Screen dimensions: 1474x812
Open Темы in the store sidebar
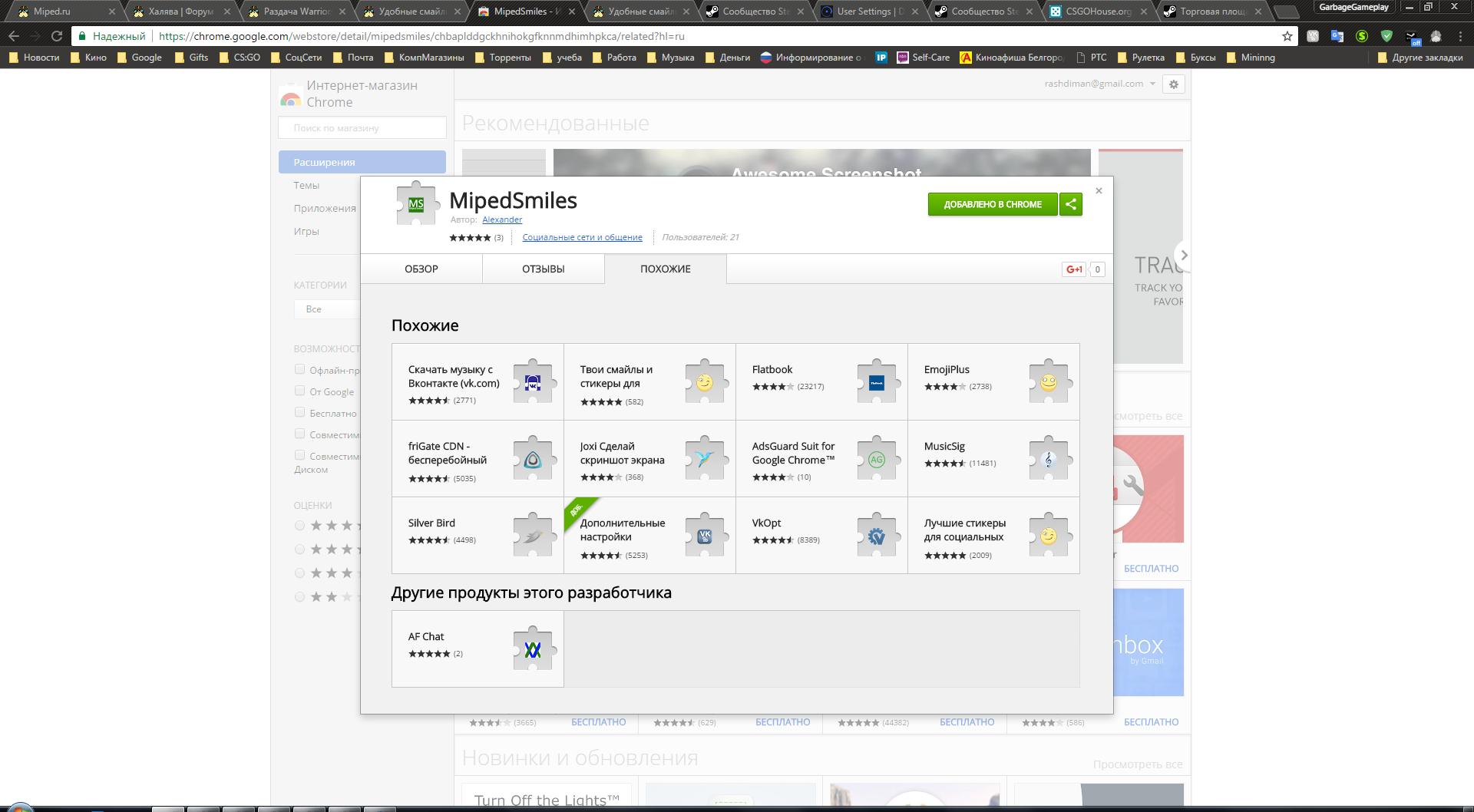[306, 185]
